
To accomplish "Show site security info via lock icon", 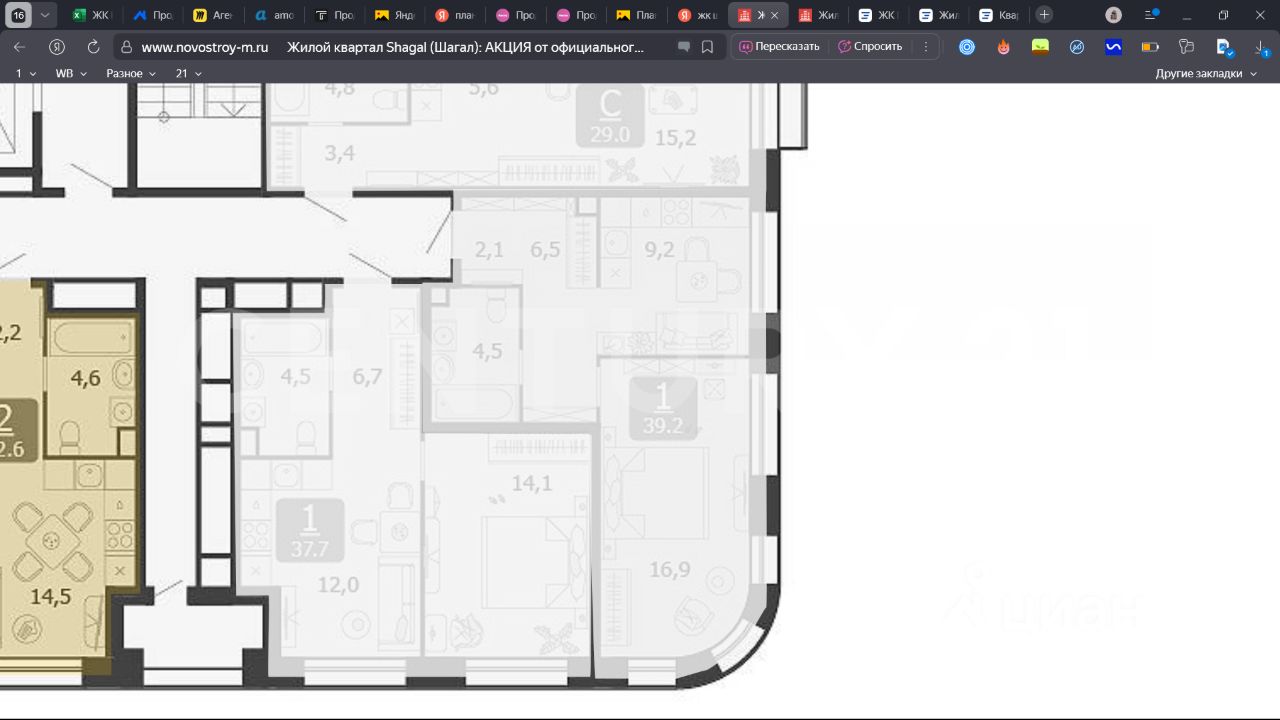I will point(126,47).
